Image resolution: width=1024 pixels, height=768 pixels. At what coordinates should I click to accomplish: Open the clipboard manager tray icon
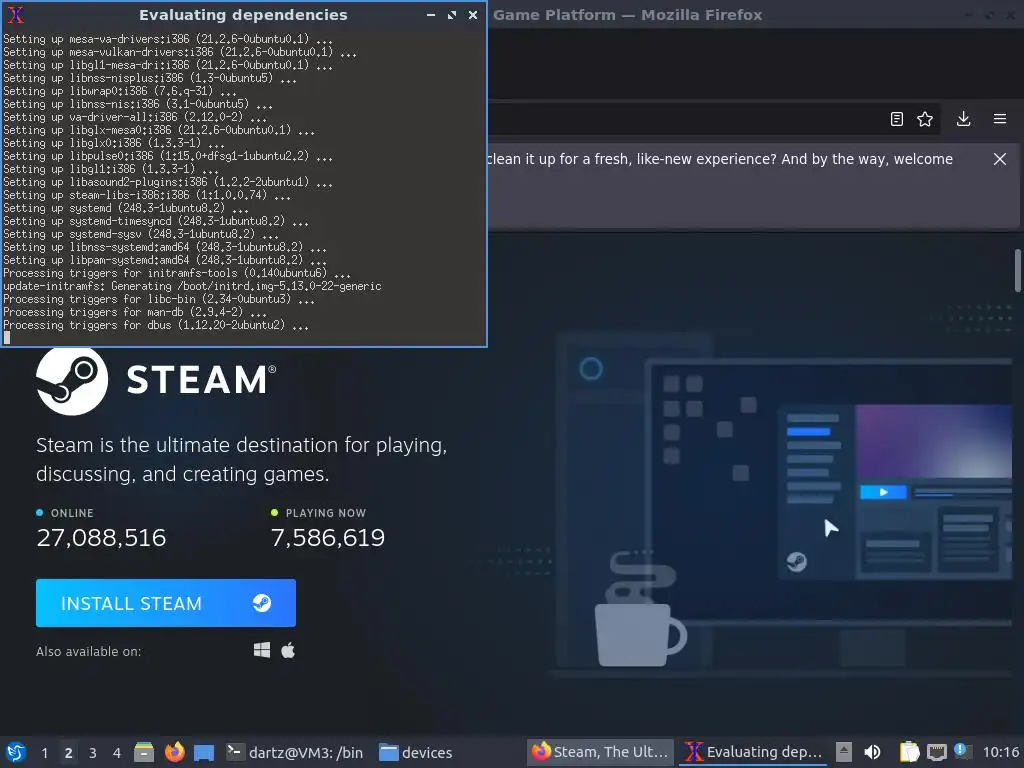pyautogui.click(x=909, y=752)
